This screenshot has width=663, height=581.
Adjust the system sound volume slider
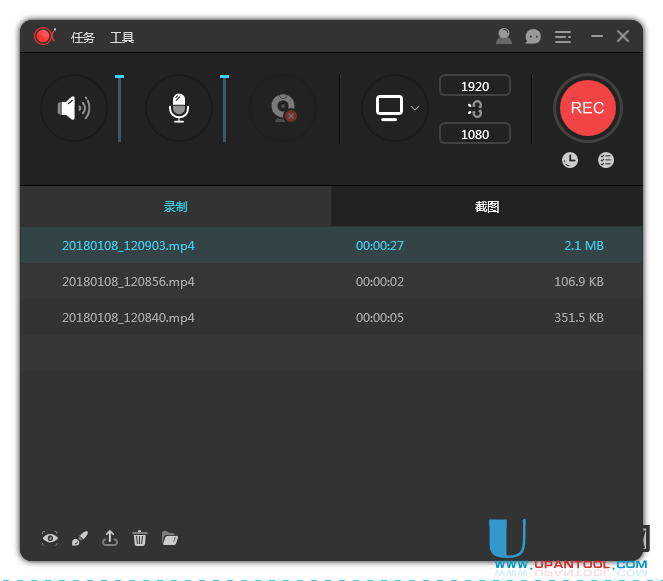click(119, 108)
